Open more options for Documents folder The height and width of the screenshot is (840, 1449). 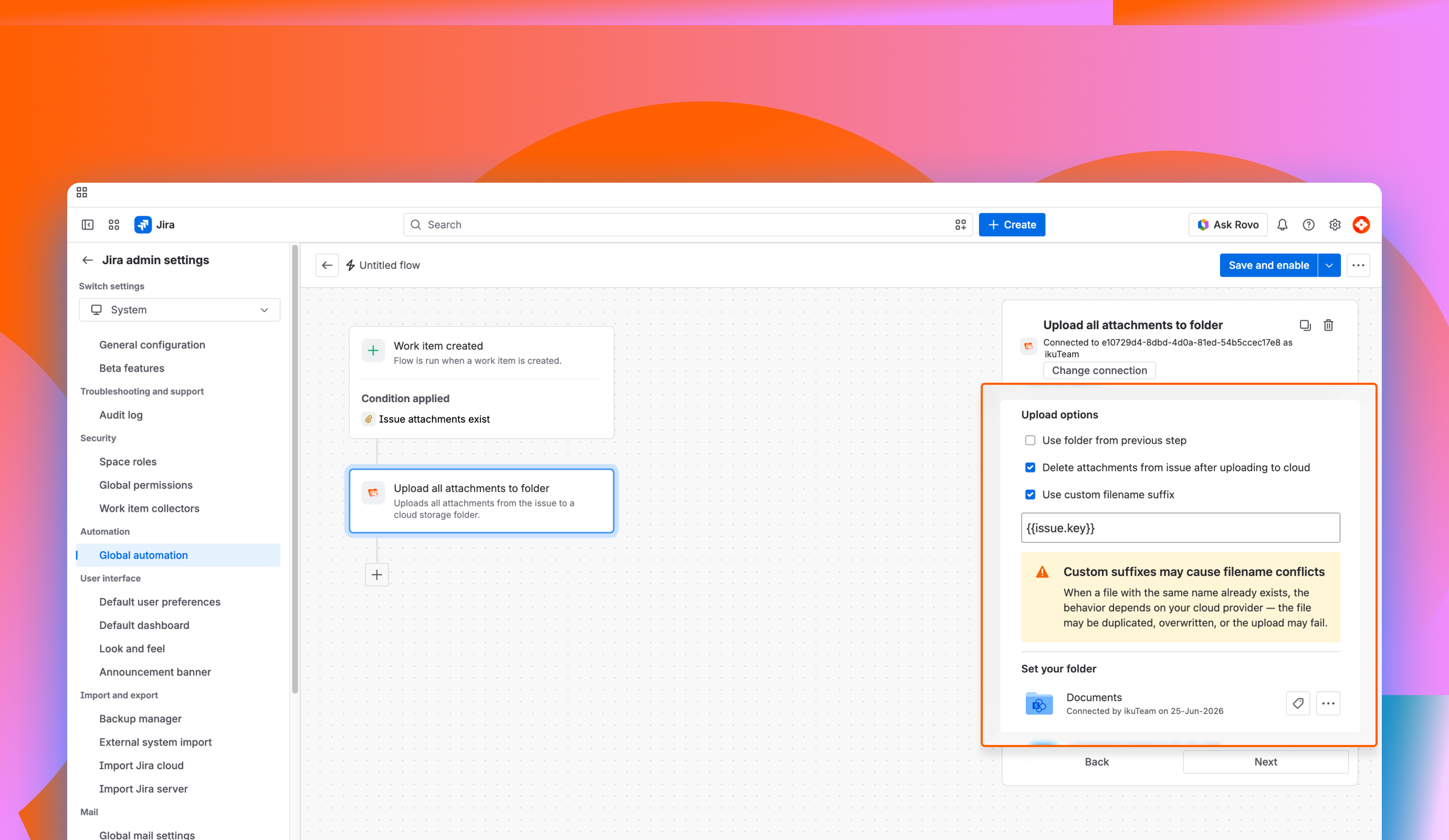1328,703
